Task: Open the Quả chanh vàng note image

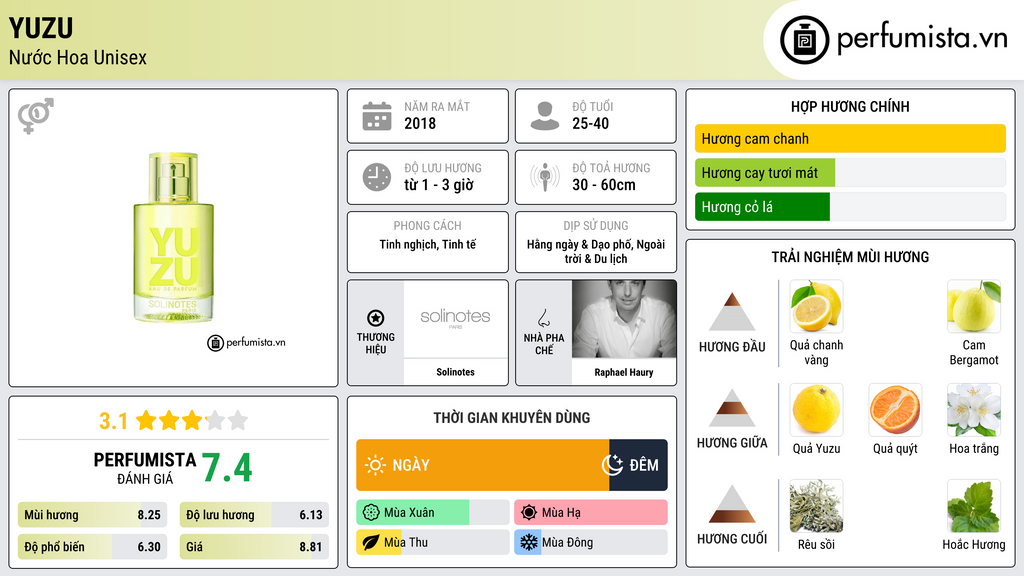Action: 816,306
